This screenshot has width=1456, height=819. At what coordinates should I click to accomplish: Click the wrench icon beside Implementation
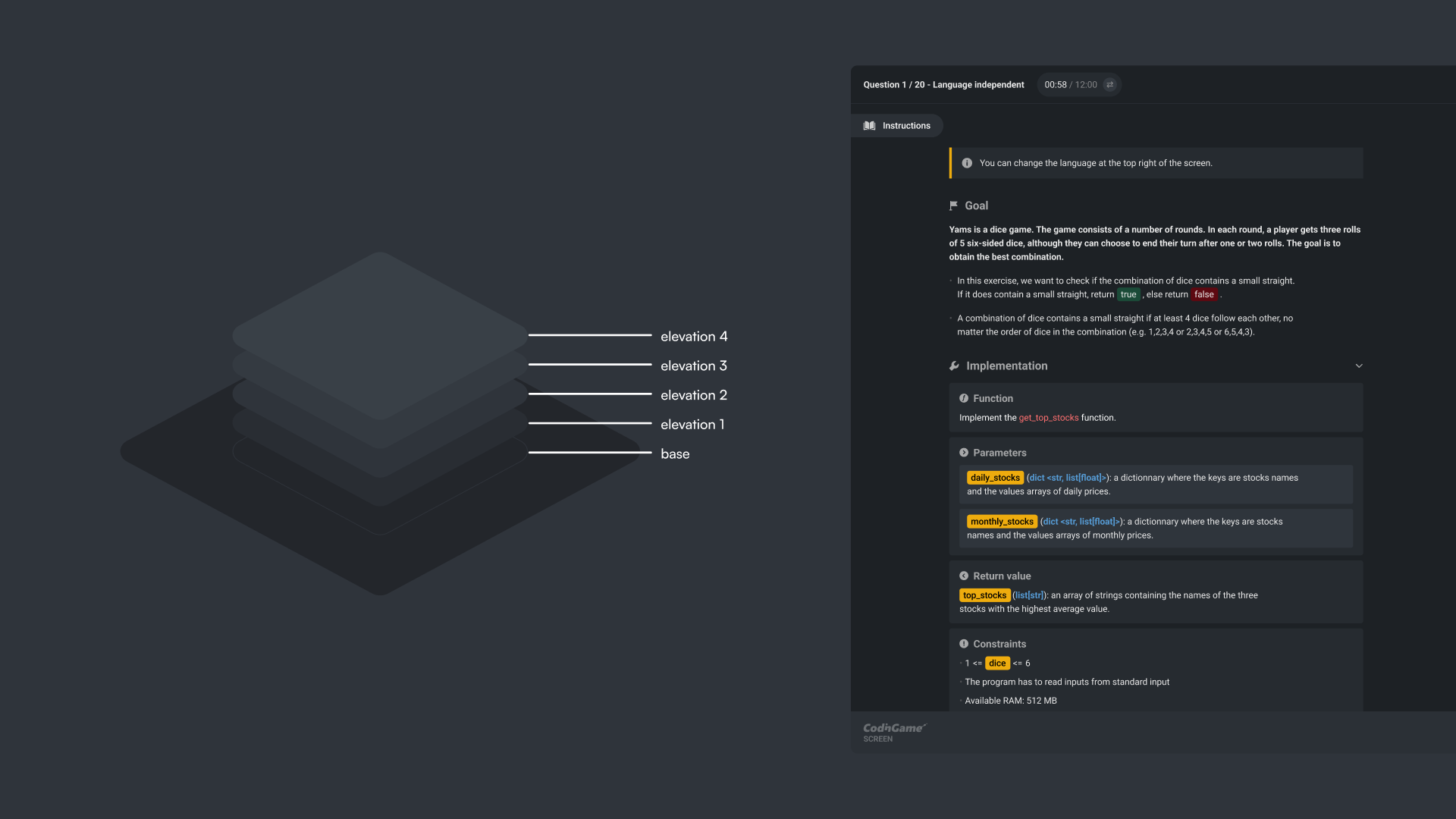954,366
